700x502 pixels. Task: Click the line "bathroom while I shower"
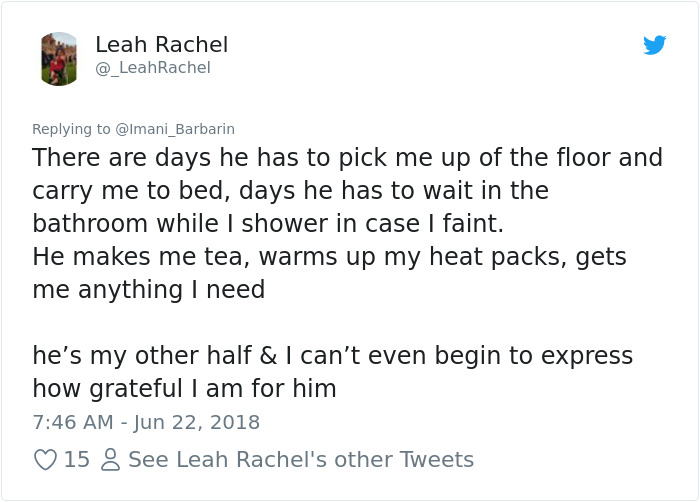(x=255, y=222)
